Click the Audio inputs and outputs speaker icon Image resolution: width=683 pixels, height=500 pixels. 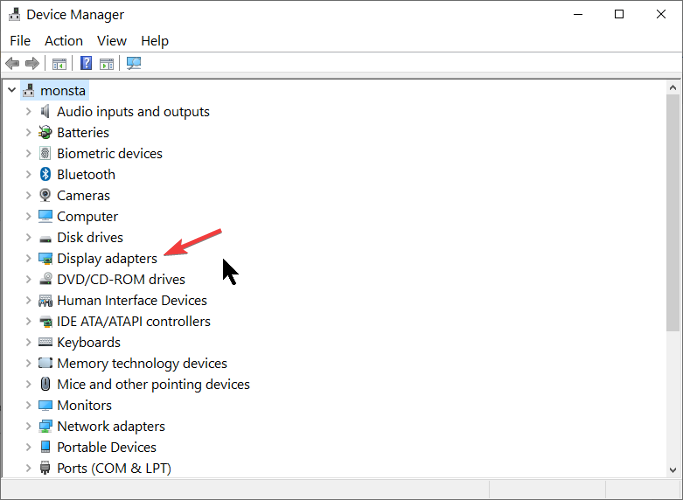click(45, 111)
